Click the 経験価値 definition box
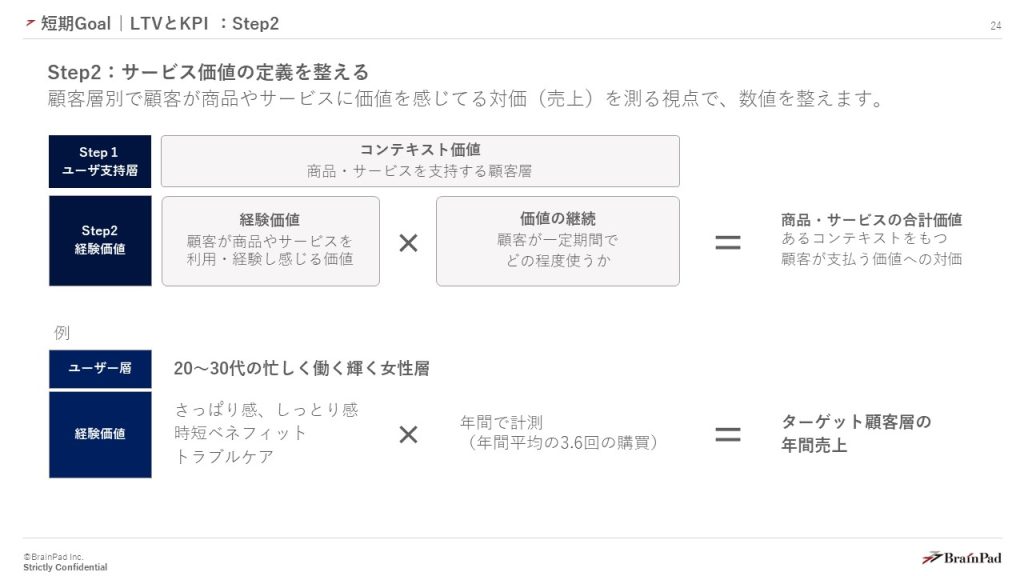This screenshot has width=1024, height=576. click(270, 241)
